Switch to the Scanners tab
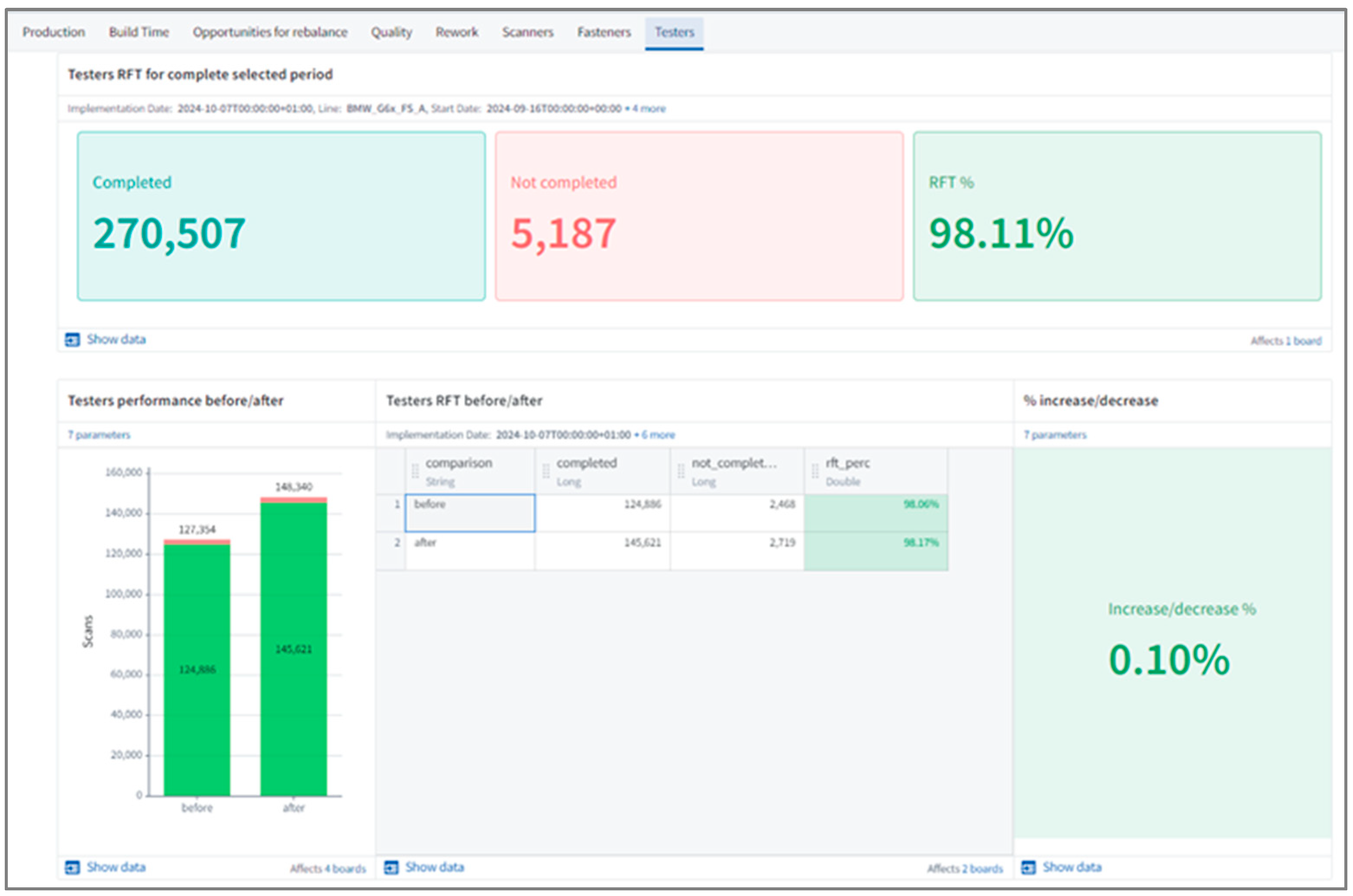 point(528,32)
